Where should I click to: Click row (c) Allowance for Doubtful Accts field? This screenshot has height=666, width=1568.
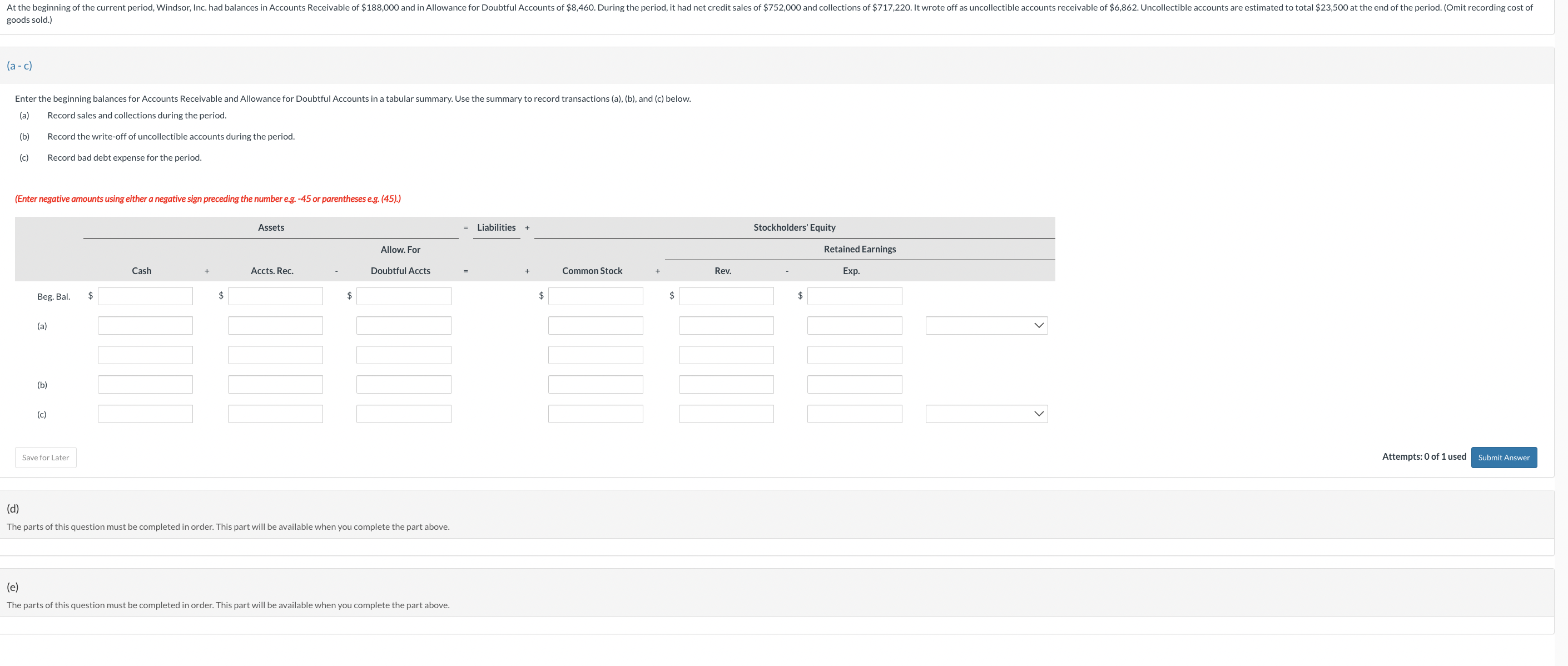pos(404,414)
